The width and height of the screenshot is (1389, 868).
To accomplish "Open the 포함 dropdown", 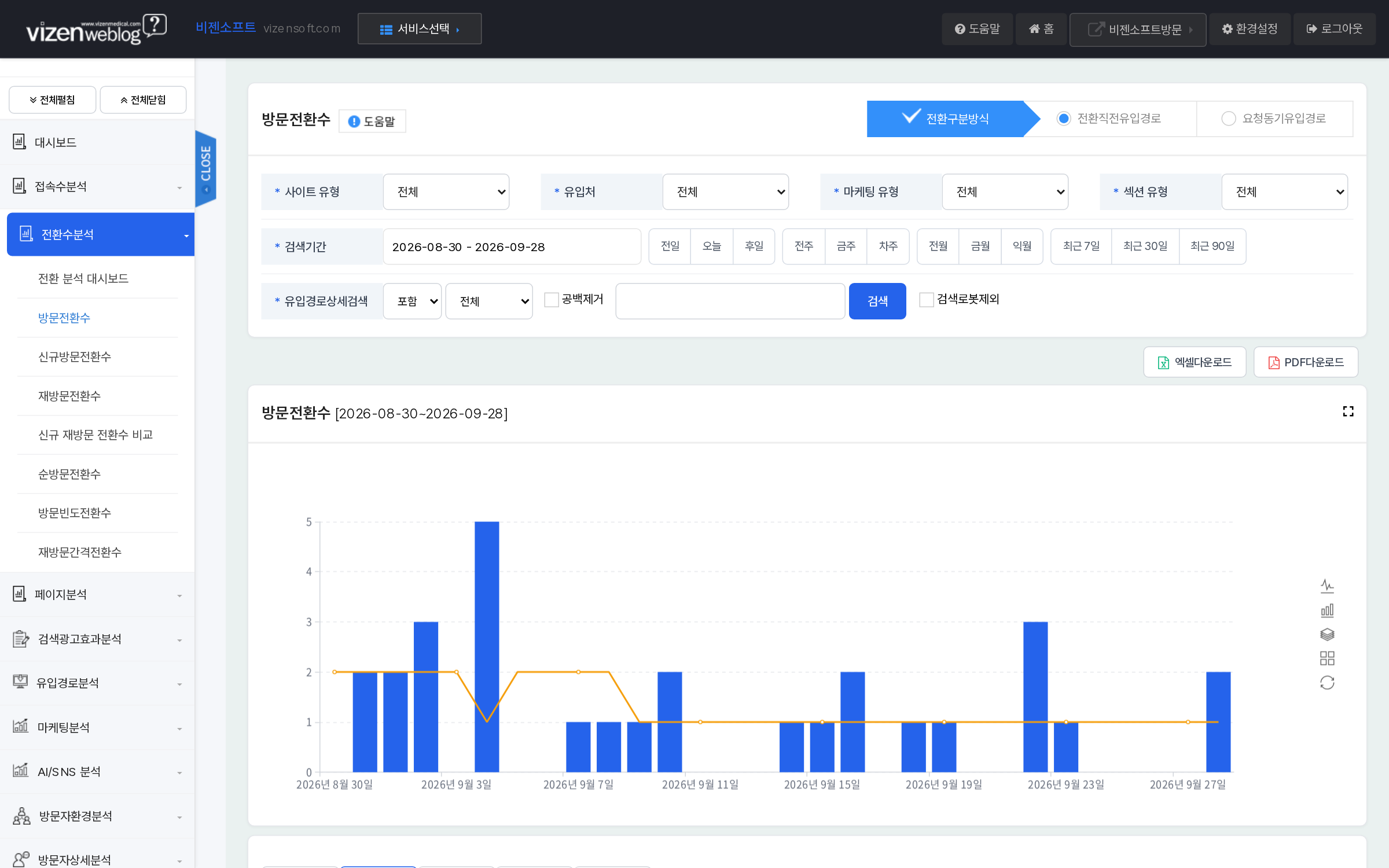I will 413,301.
